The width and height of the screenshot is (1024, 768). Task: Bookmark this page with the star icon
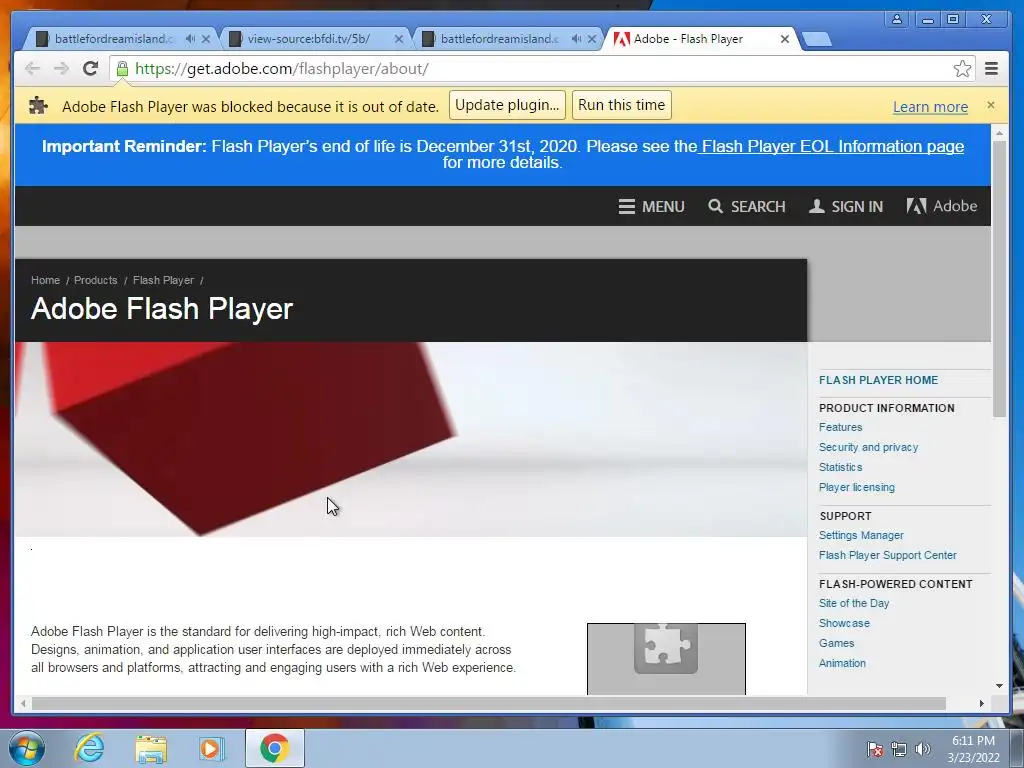(962, 69)
